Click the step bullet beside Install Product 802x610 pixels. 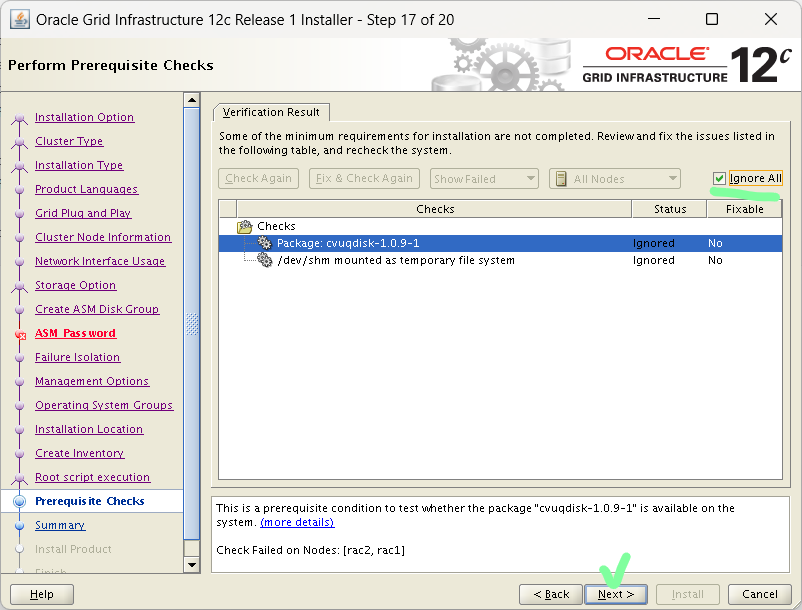[19, 549]
